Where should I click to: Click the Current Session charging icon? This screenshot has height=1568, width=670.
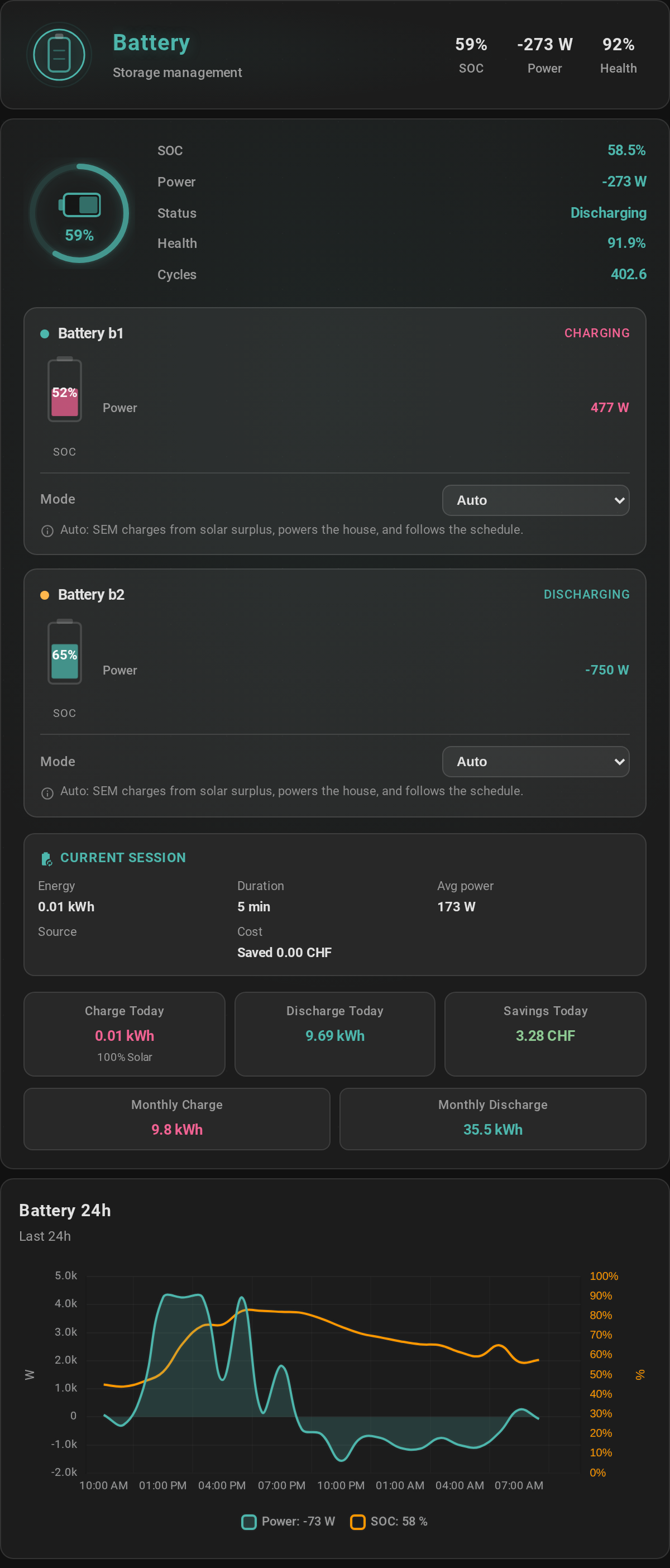click(x=46, y=859)
